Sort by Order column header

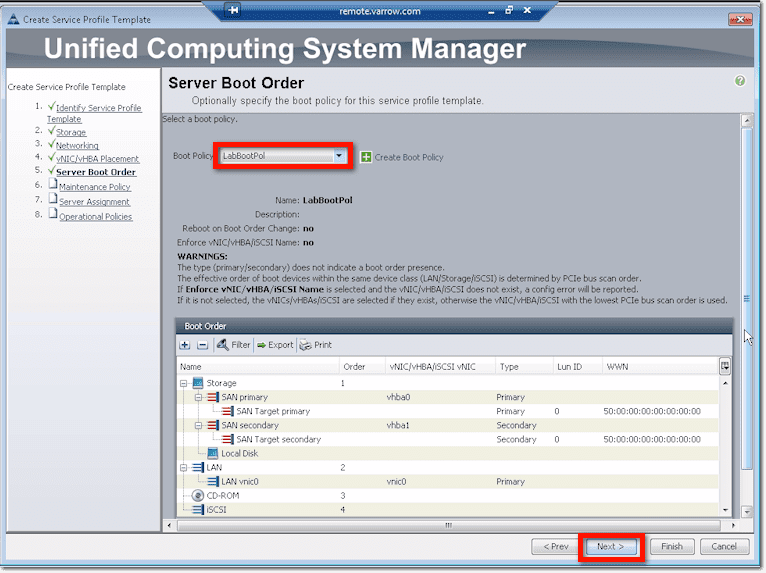tap(362, 366)
